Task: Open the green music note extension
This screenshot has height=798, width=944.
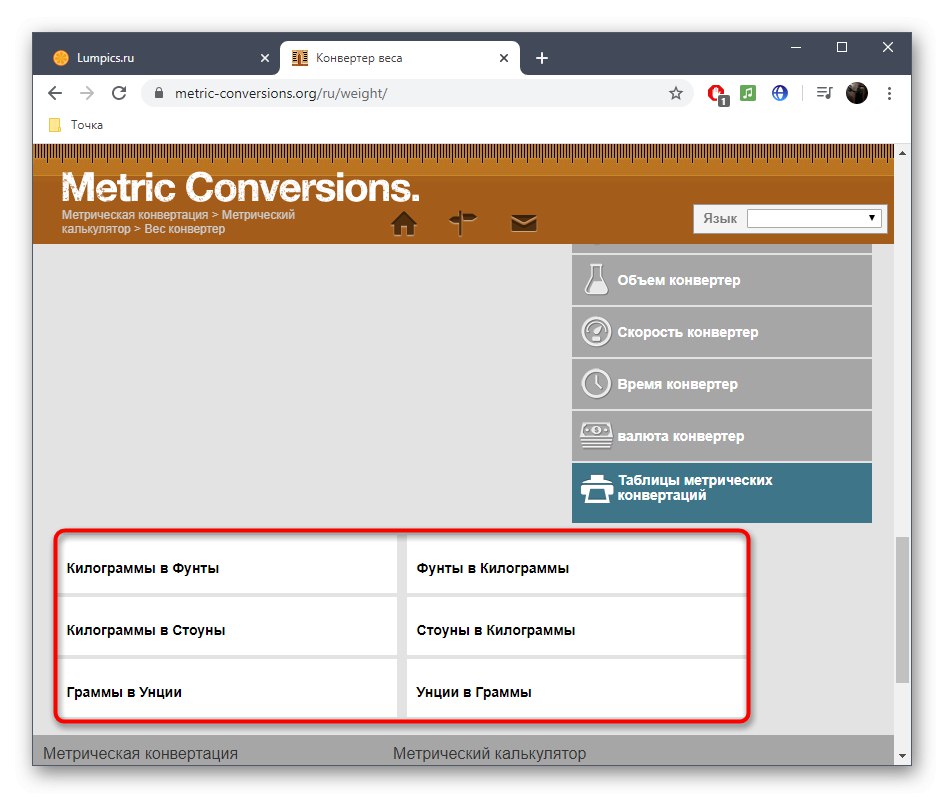Action: (x=748, y=93)
